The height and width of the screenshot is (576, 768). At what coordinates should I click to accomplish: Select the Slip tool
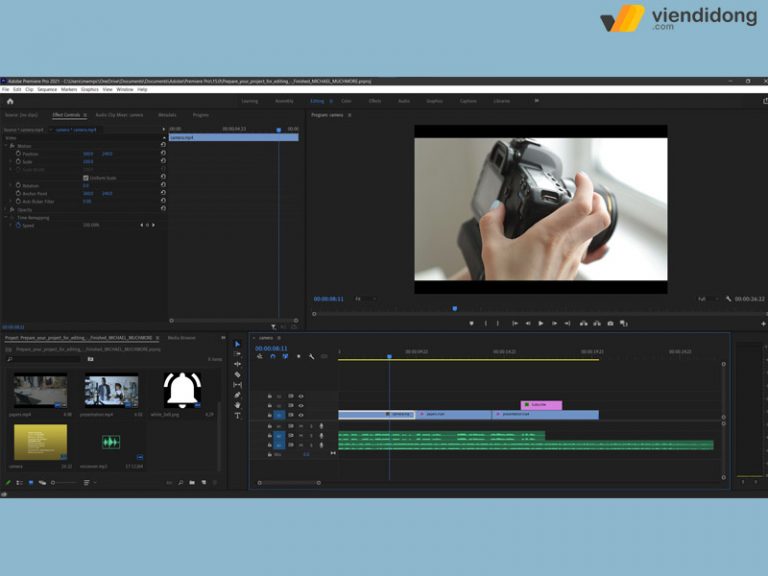click(238, 385)
